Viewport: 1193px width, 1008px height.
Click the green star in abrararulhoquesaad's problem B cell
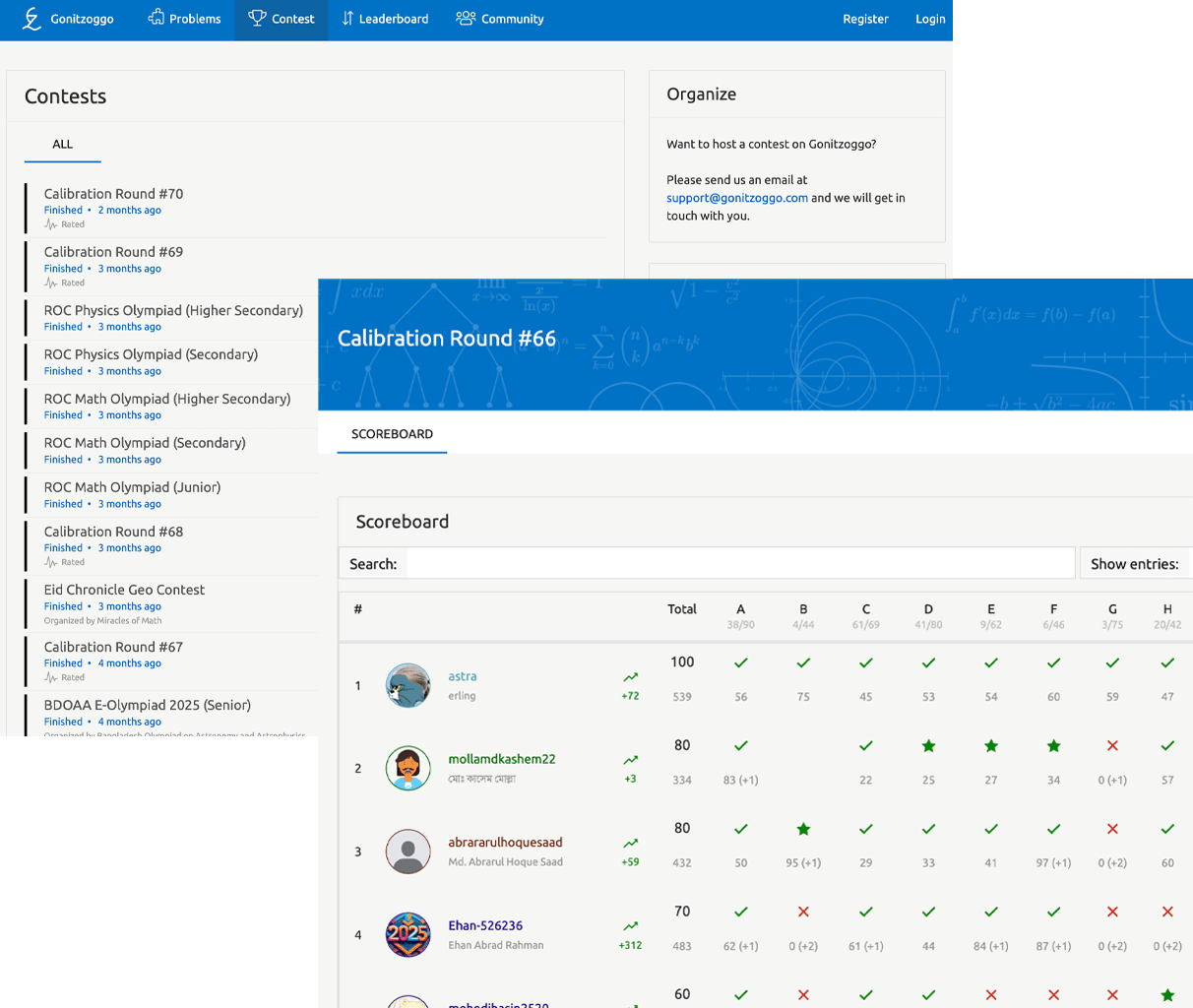(x=803, y=829)
